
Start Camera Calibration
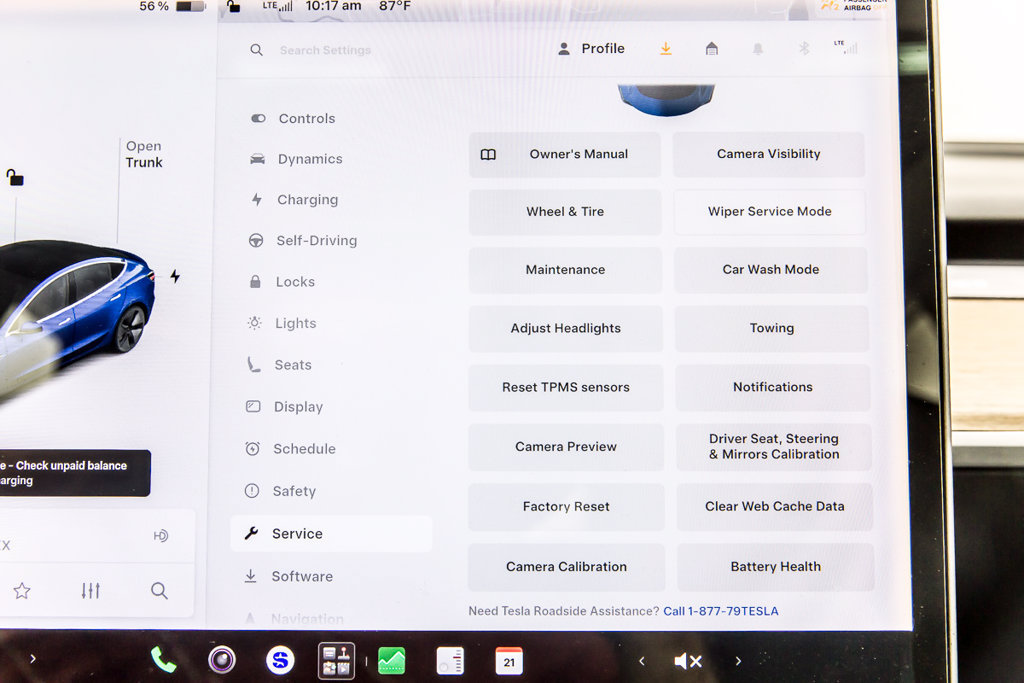[566, 567]
